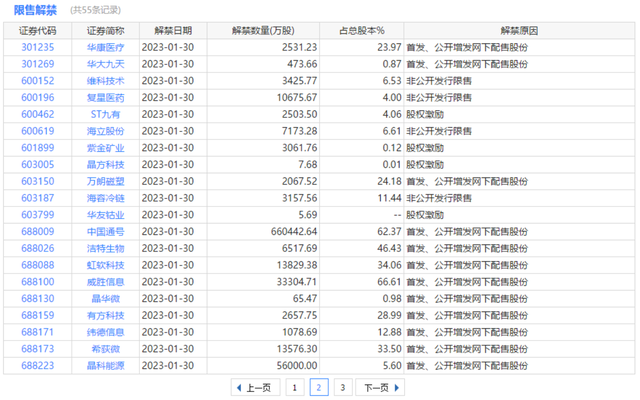Click the 证券代码 column header
Screen dimensions: 640x400
[x=38, y=31]
